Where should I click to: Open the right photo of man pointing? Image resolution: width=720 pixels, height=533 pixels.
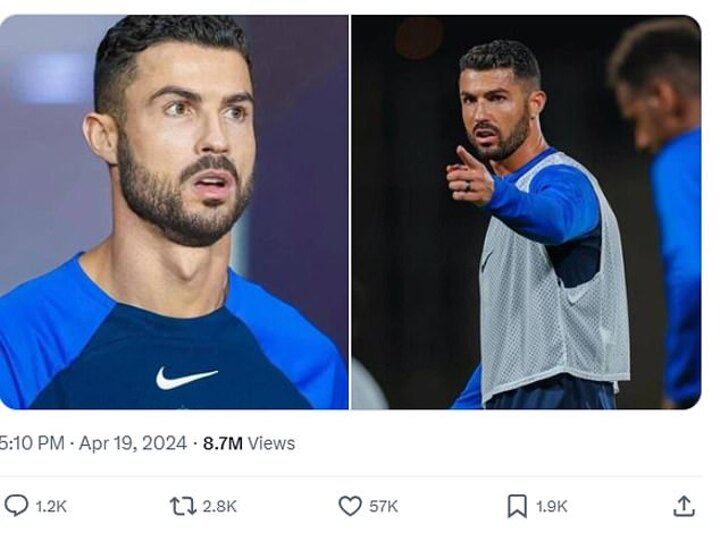(x=525, y=211)
